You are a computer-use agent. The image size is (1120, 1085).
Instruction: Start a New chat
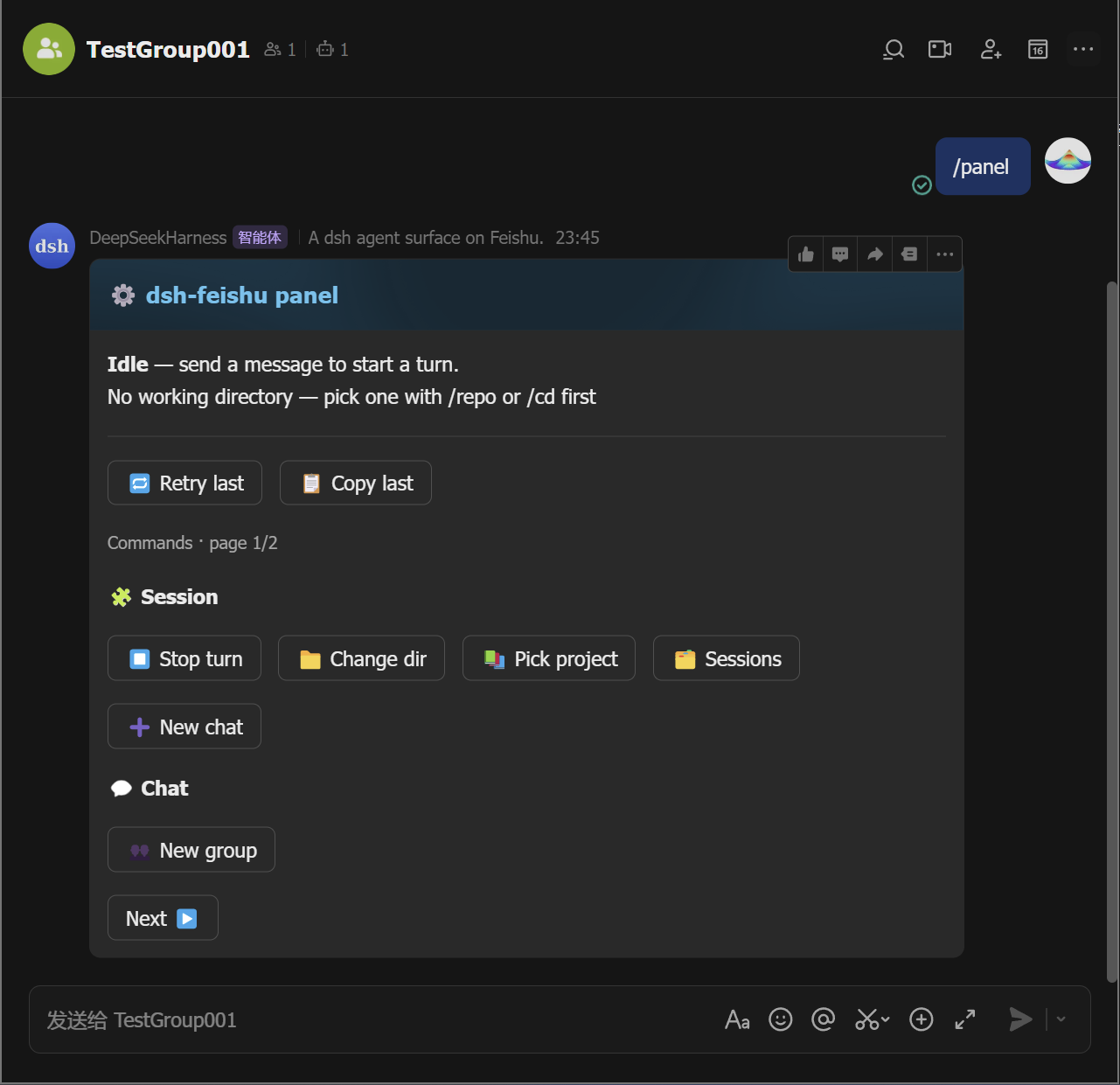(x=184, y=727)
